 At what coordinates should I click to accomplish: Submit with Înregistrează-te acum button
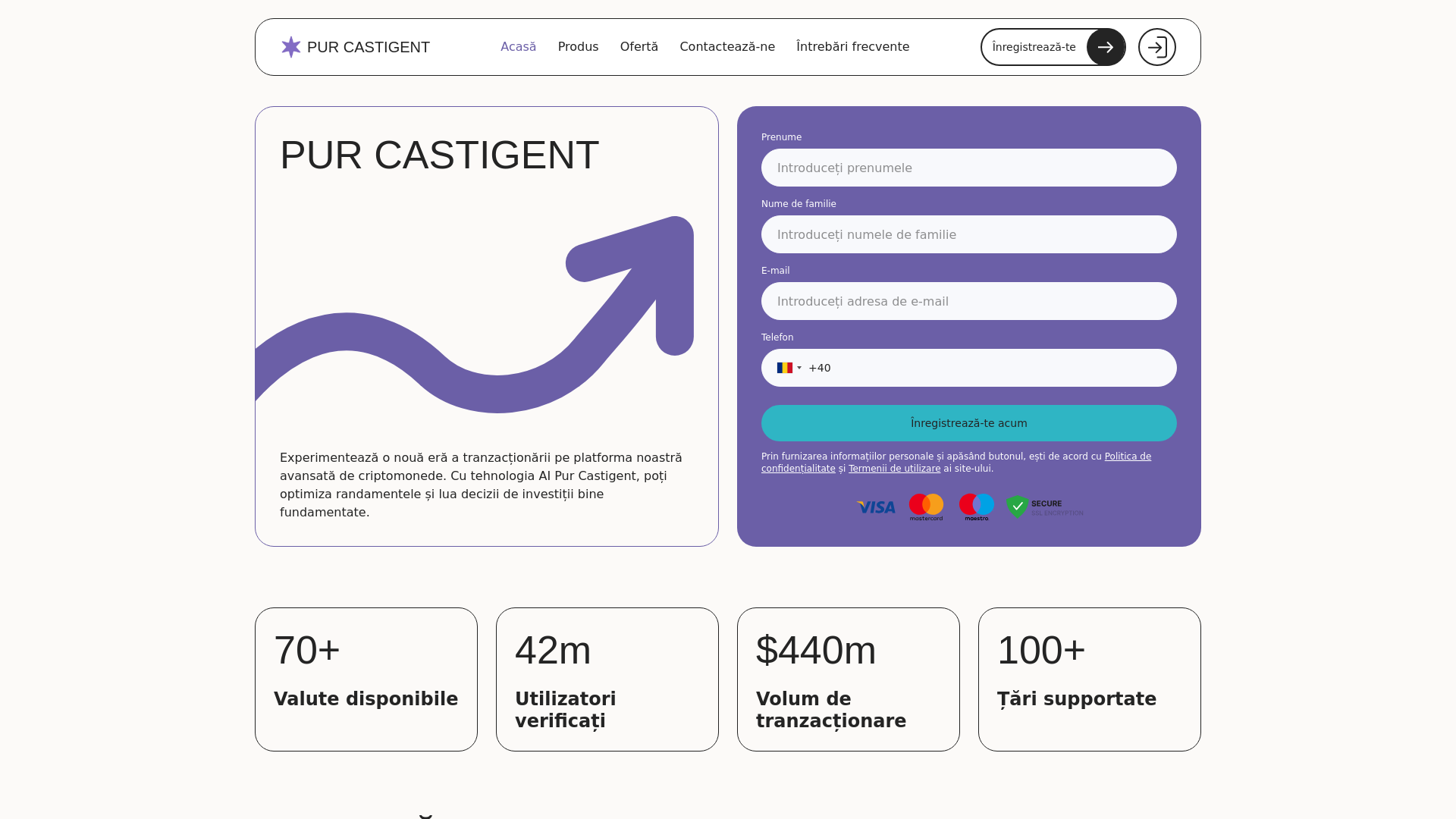[x=969, y=423]
